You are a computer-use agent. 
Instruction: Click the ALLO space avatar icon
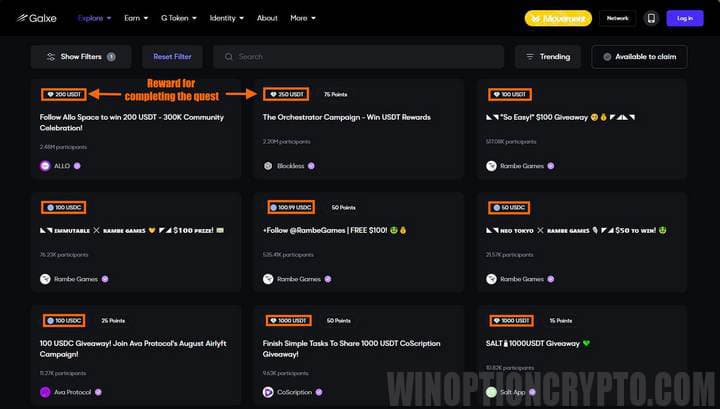(x=45, y=166)
